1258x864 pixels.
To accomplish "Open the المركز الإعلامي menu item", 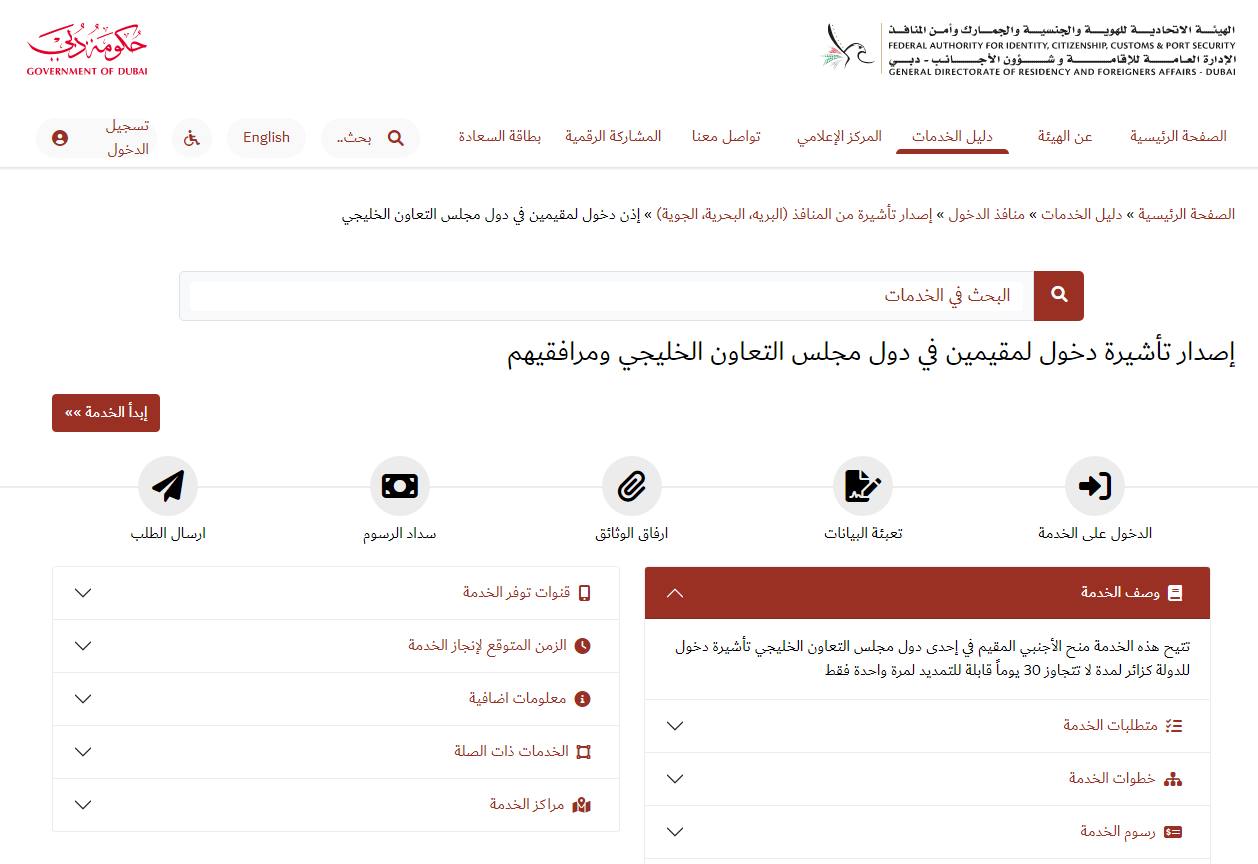I will pyautogui.click(x=839, y=137).
